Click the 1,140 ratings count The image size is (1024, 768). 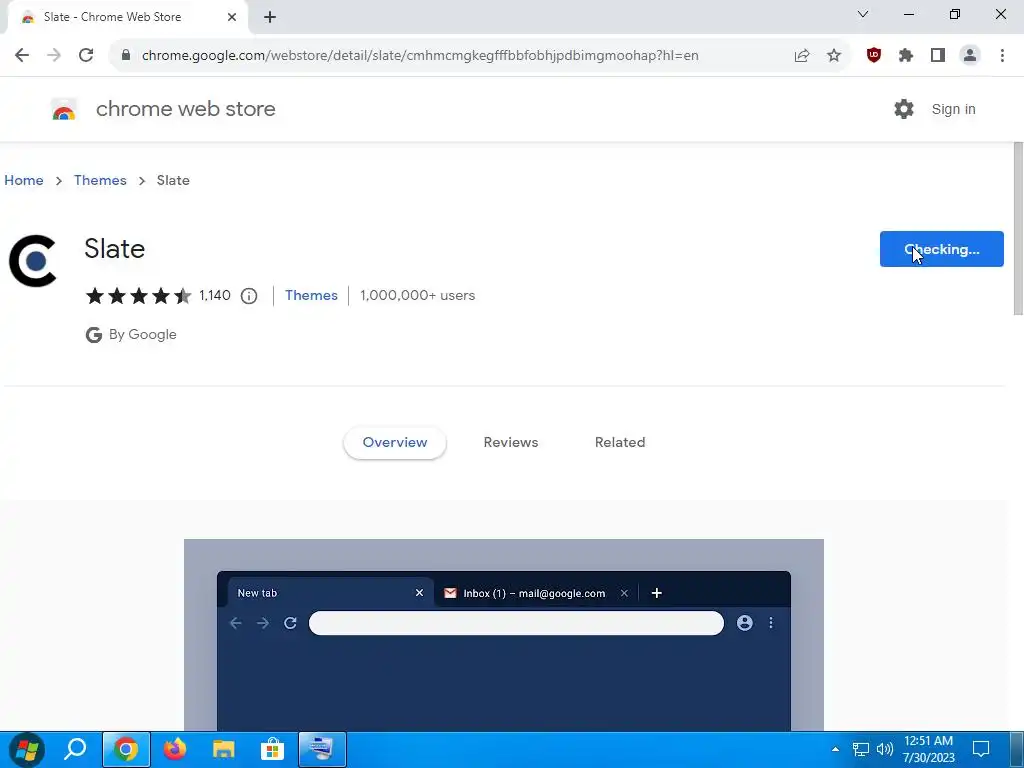click(x=215, y=296)
